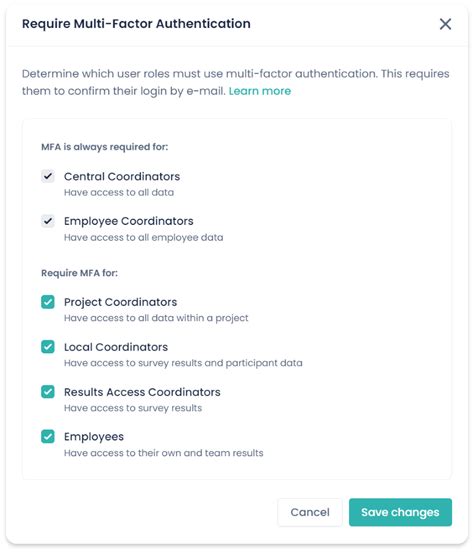Disable MFA for Local Coordinators checkbox

pos(48,347)
